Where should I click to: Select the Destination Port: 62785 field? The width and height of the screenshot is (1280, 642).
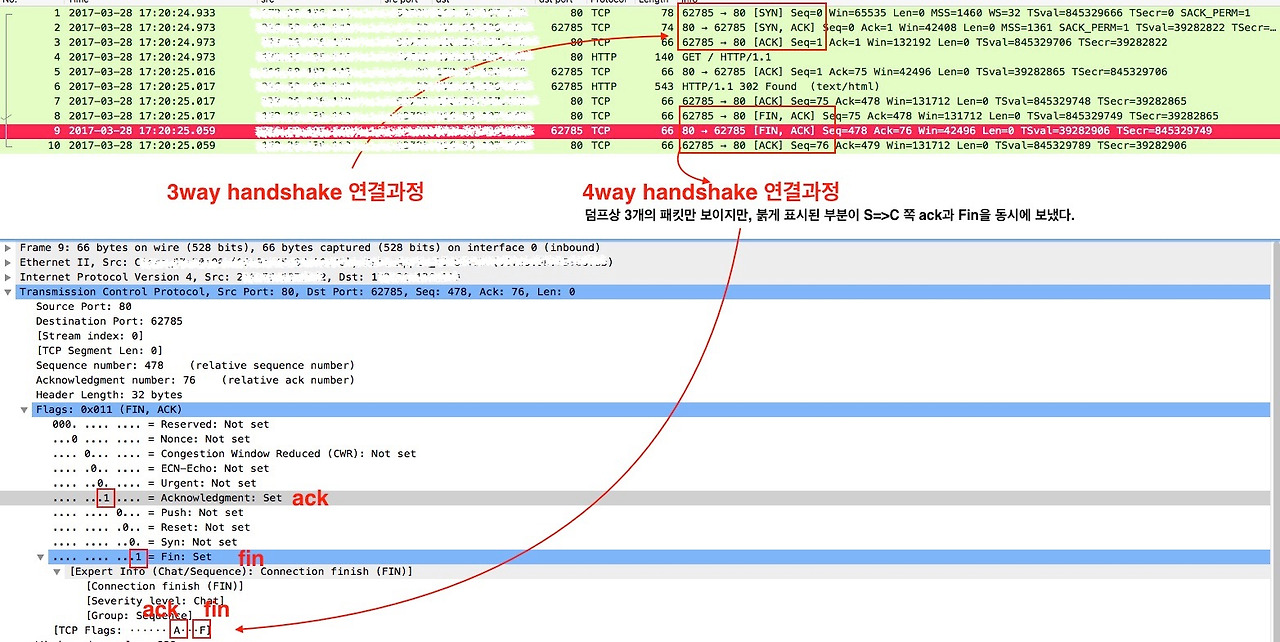click(x=110, y=322)
